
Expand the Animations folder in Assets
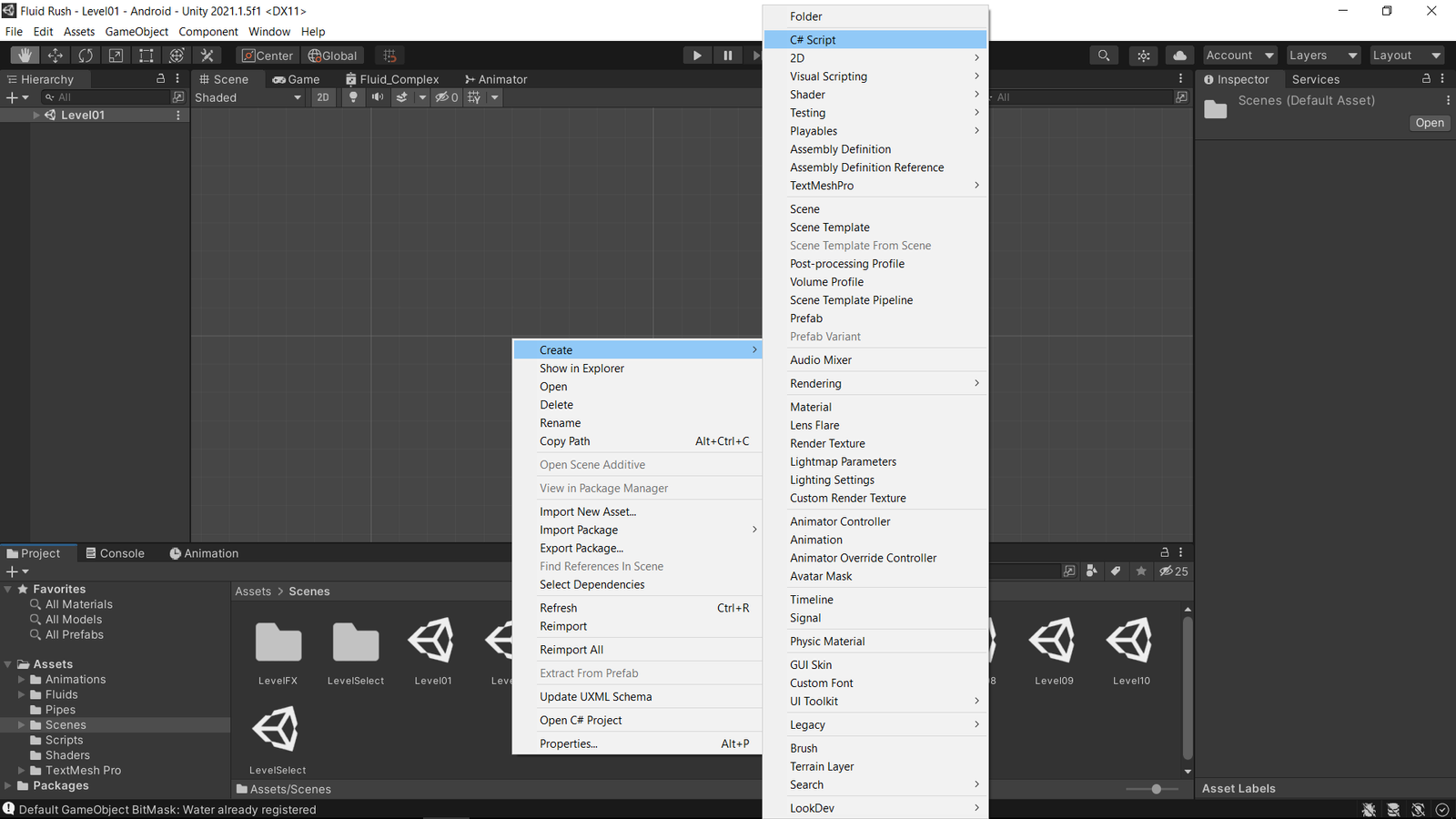[21, 680]
